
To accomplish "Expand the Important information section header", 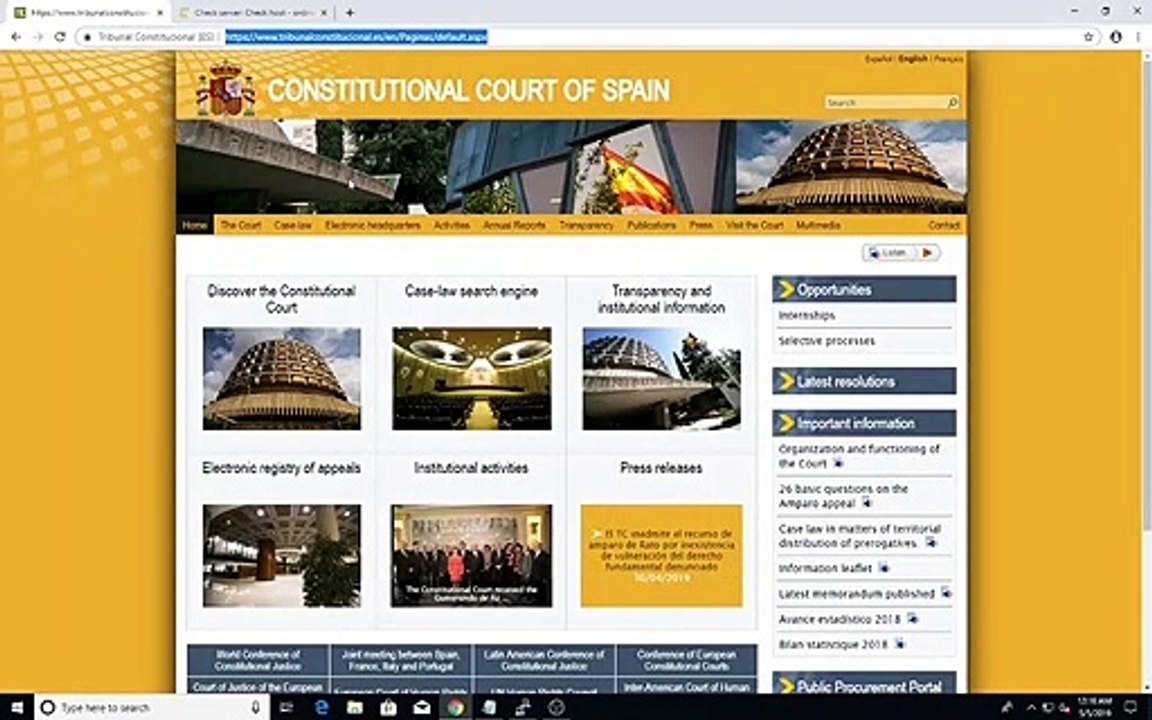I will [x=864, y=423].
